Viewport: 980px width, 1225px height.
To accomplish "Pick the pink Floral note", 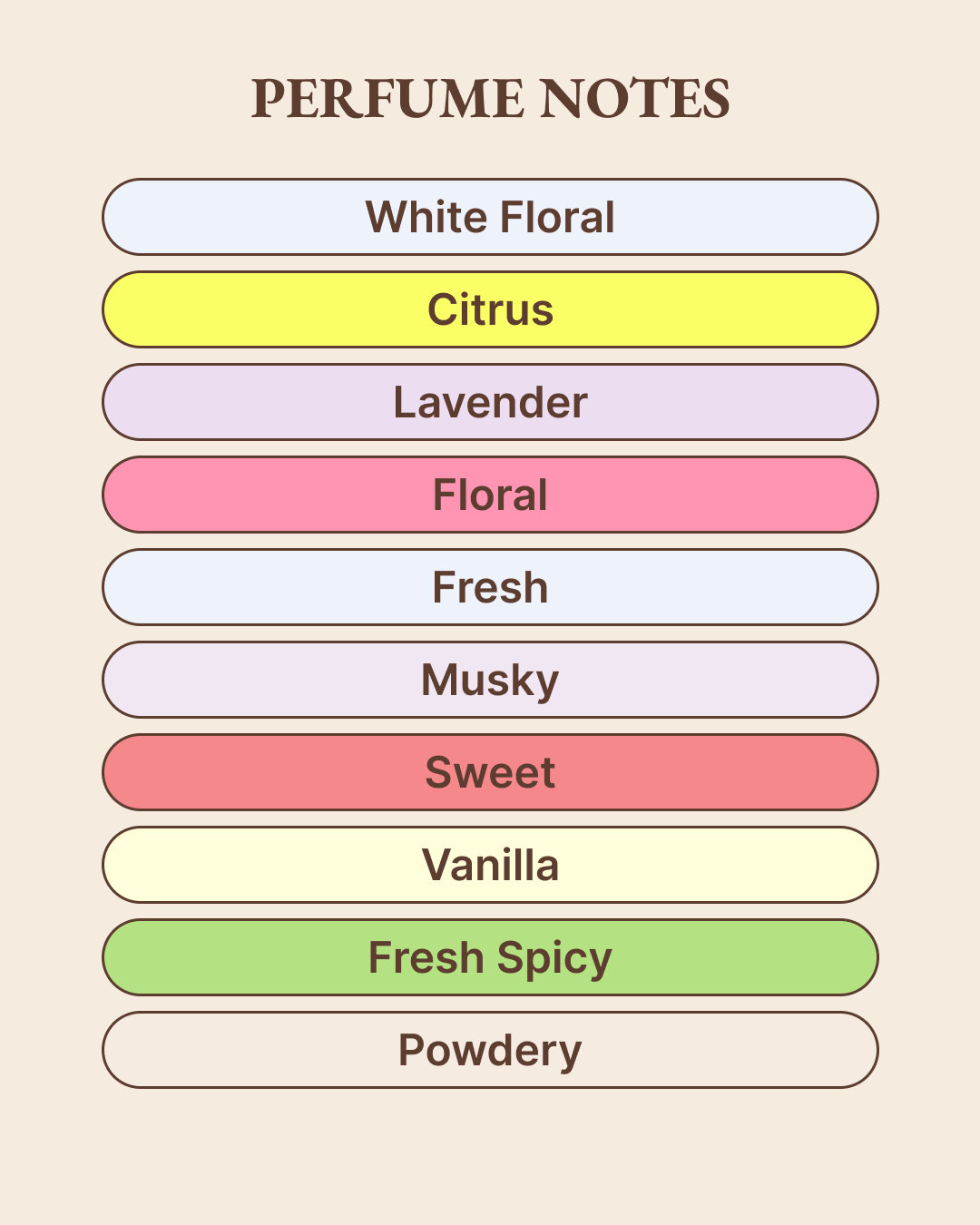I will pyautogui.click(x=490, y=495).
